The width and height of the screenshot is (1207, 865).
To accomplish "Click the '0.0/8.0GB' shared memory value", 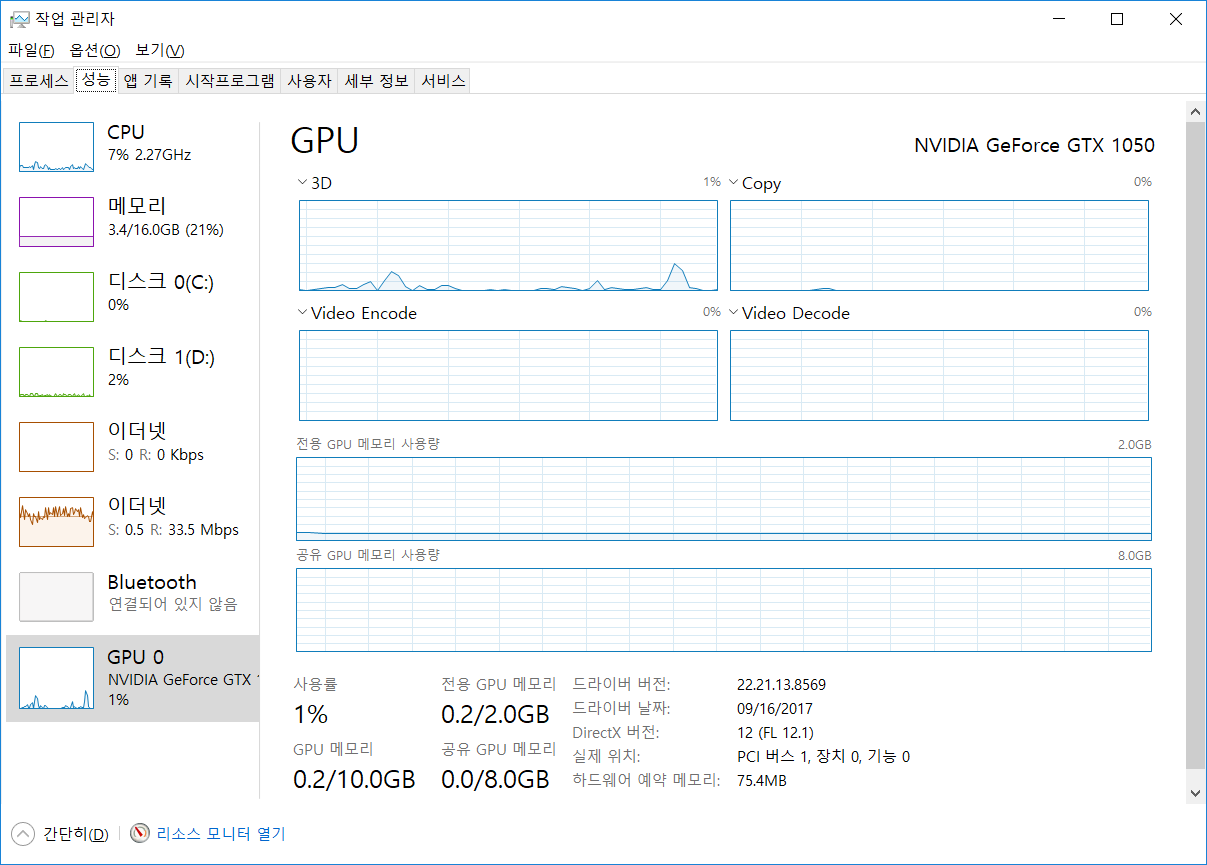I will click(495, 779).
